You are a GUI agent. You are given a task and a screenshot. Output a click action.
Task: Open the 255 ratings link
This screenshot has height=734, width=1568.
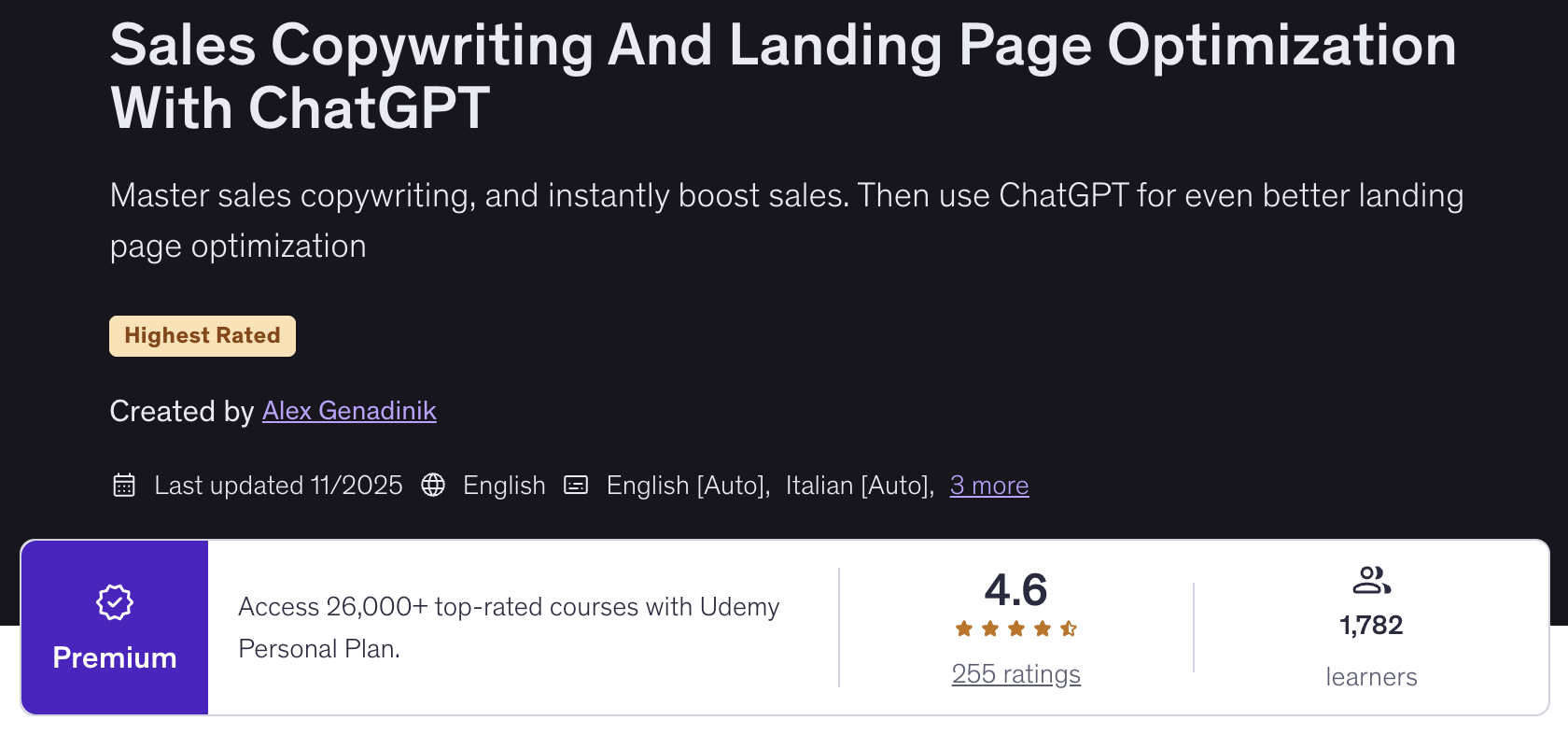pyautogui.click(x=1015, y=674)
